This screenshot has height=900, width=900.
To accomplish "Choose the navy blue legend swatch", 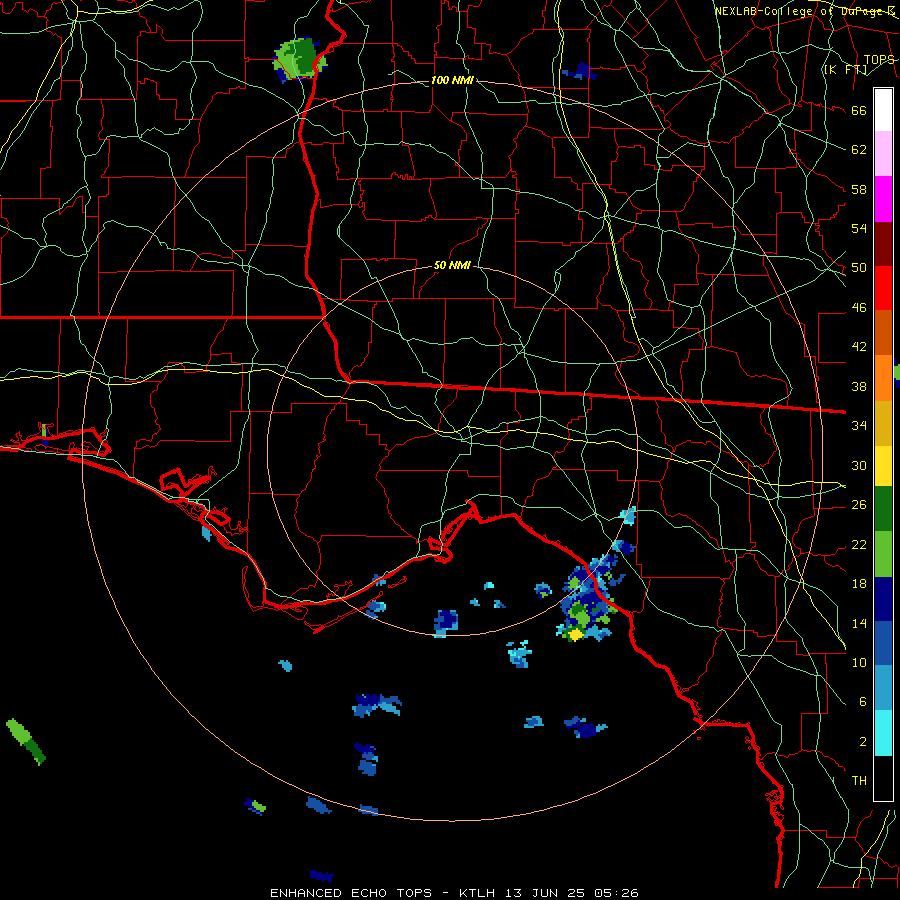I will (883, 599).
